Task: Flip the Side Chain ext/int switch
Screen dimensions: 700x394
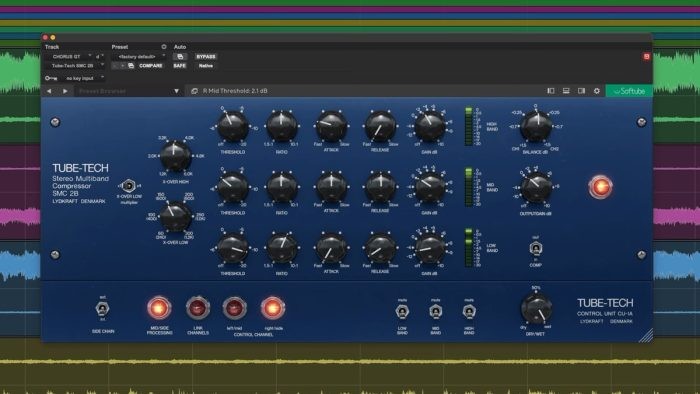Action: [102, 308]
